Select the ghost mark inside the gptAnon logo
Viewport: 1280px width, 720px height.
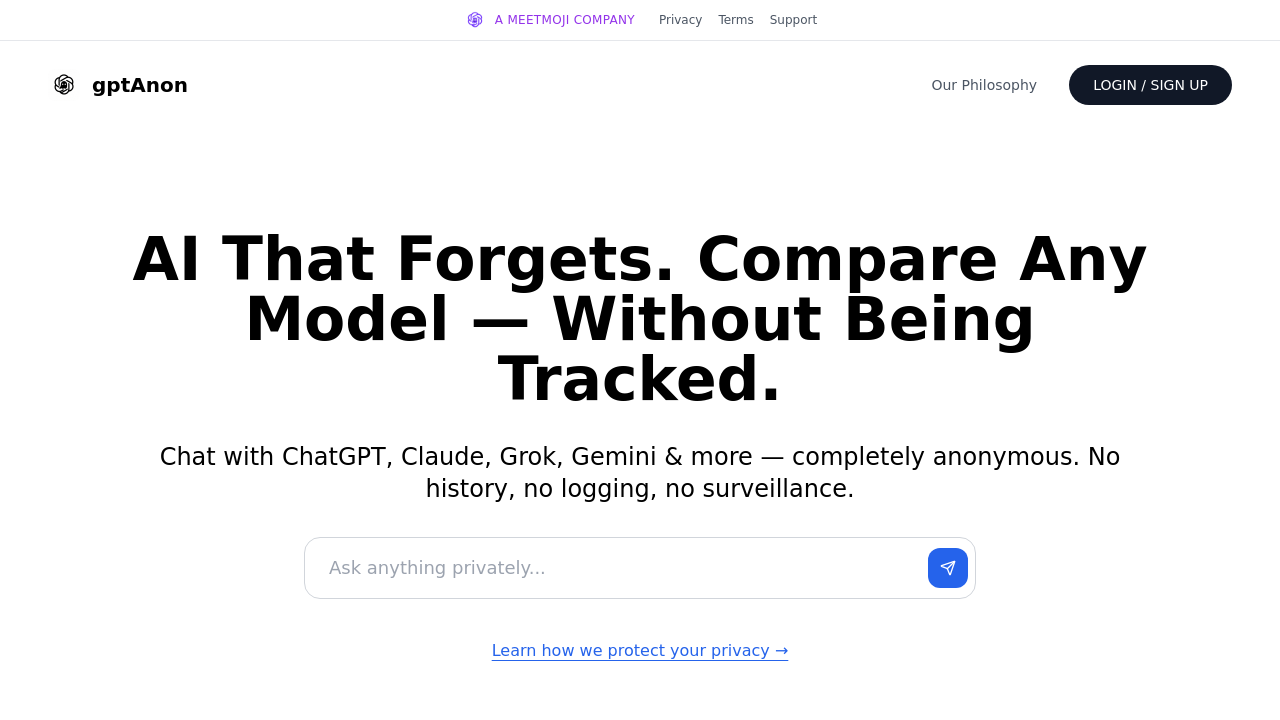[63, 84]
